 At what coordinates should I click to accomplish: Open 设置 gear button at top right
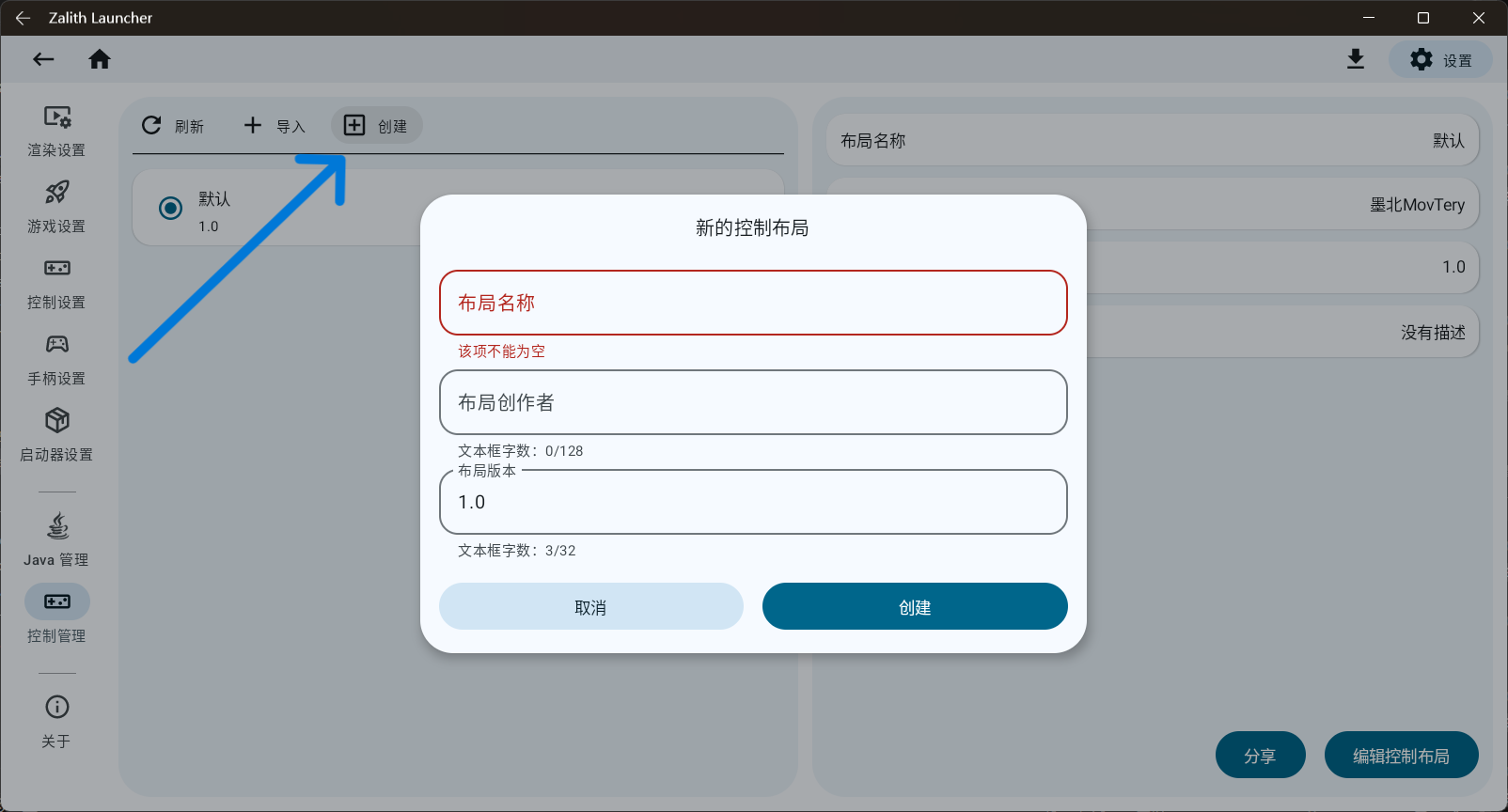[1440, 60]
